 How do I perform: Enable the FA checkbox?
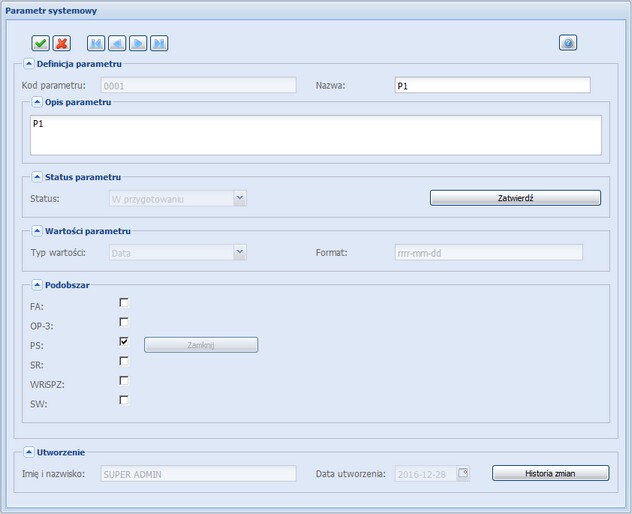(124, 302)
